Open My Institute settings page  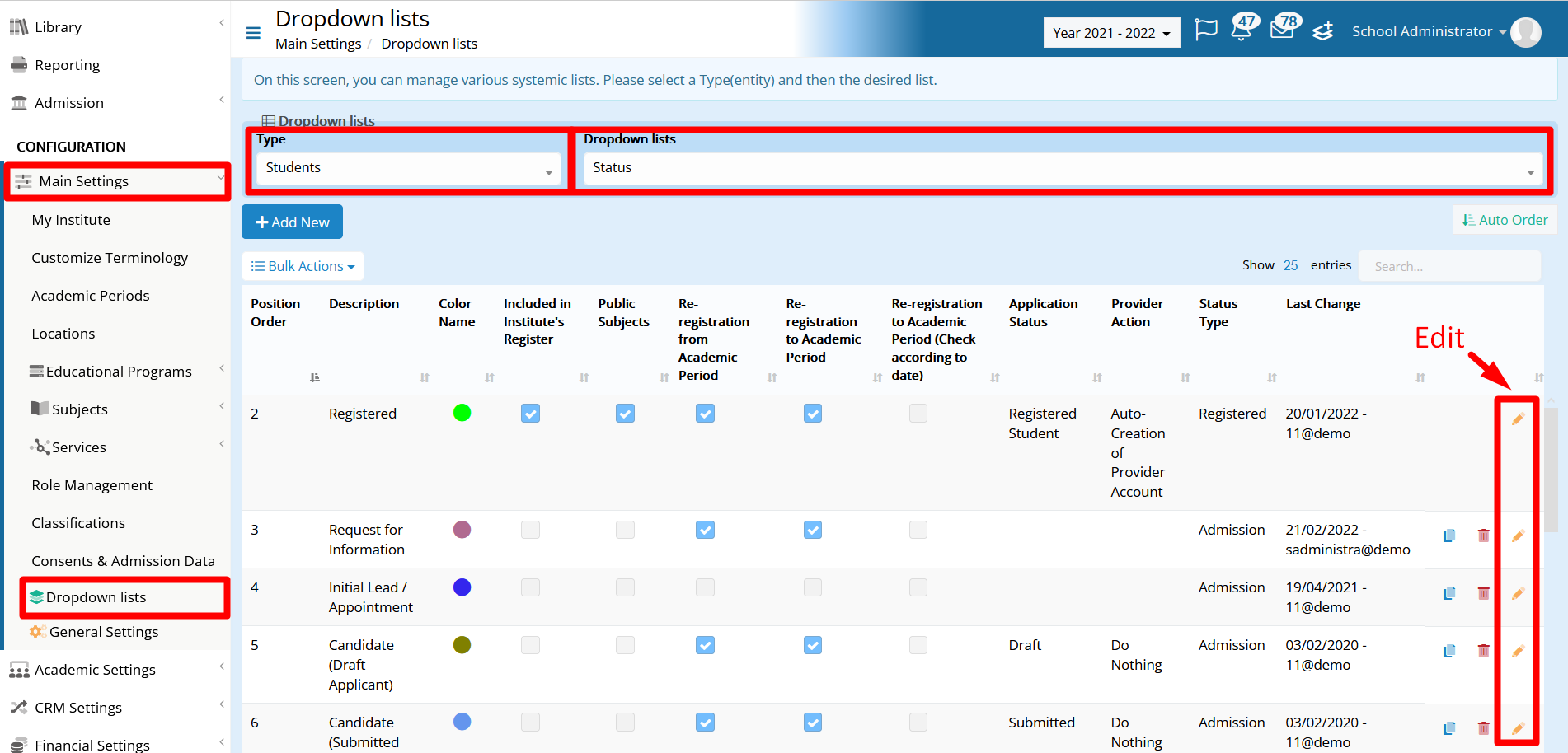coord(71,220)
